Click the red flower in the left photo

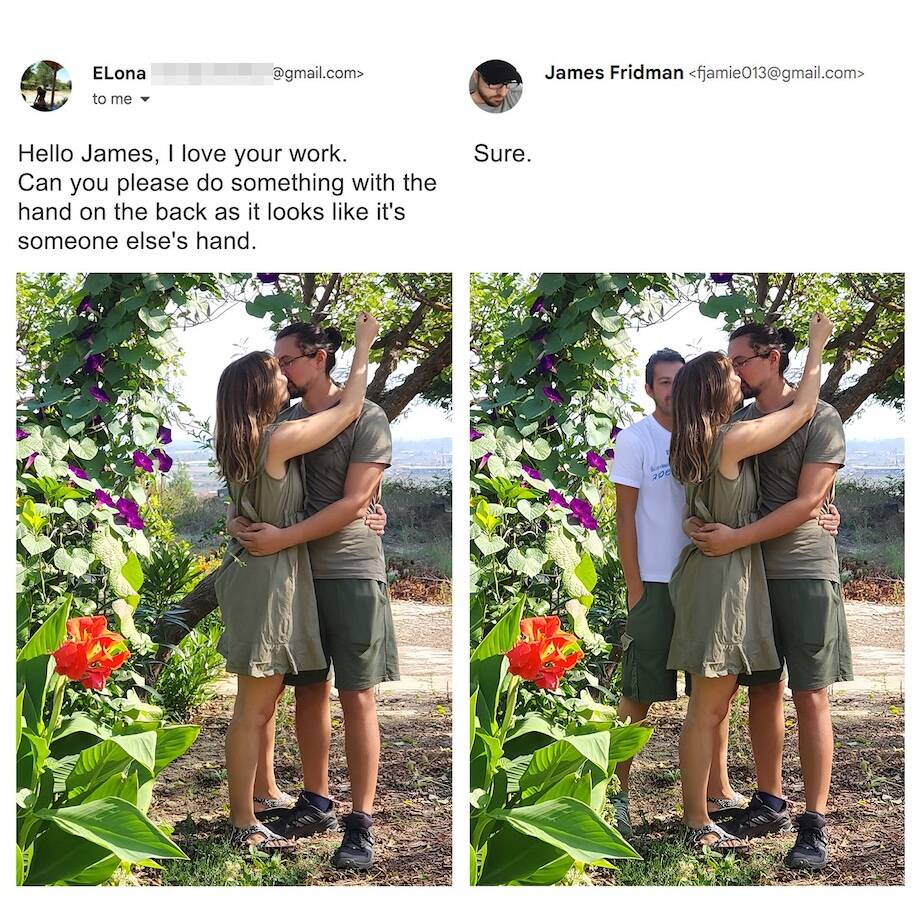point(90,652)
